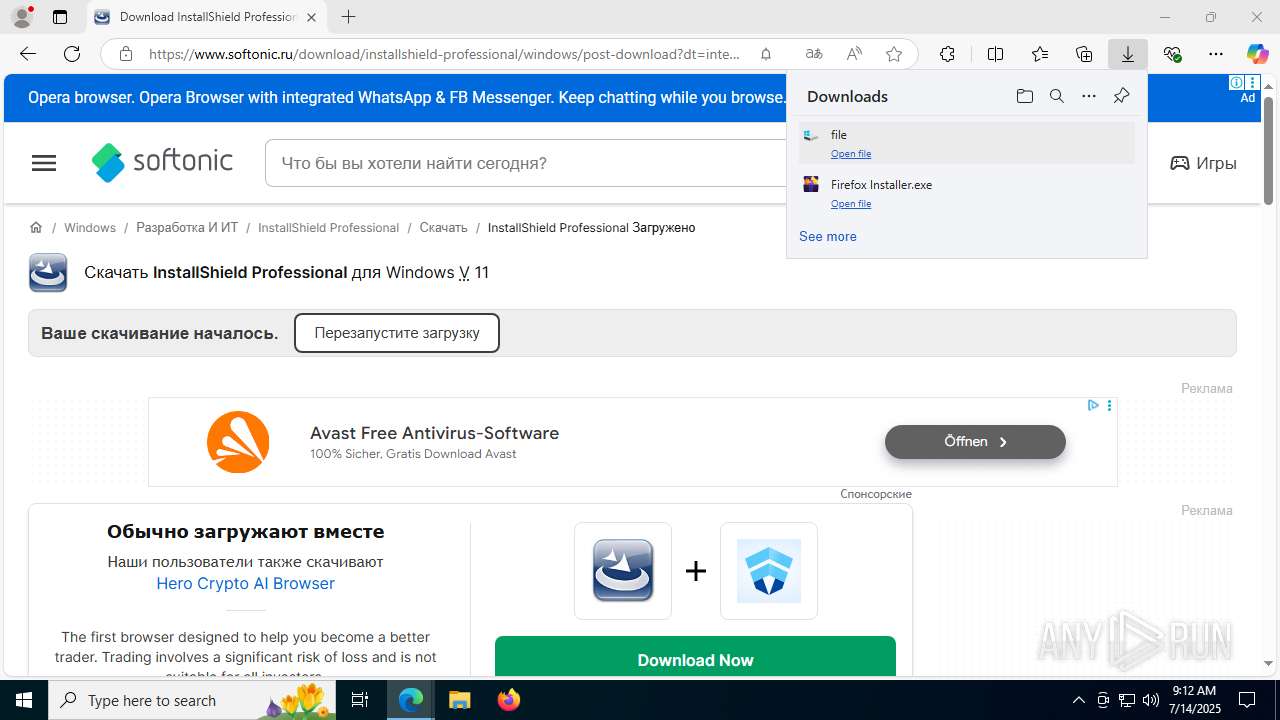Click the Softonic logo
Image resolution: width=1280 pixels, height=720 pixels.
162,162
